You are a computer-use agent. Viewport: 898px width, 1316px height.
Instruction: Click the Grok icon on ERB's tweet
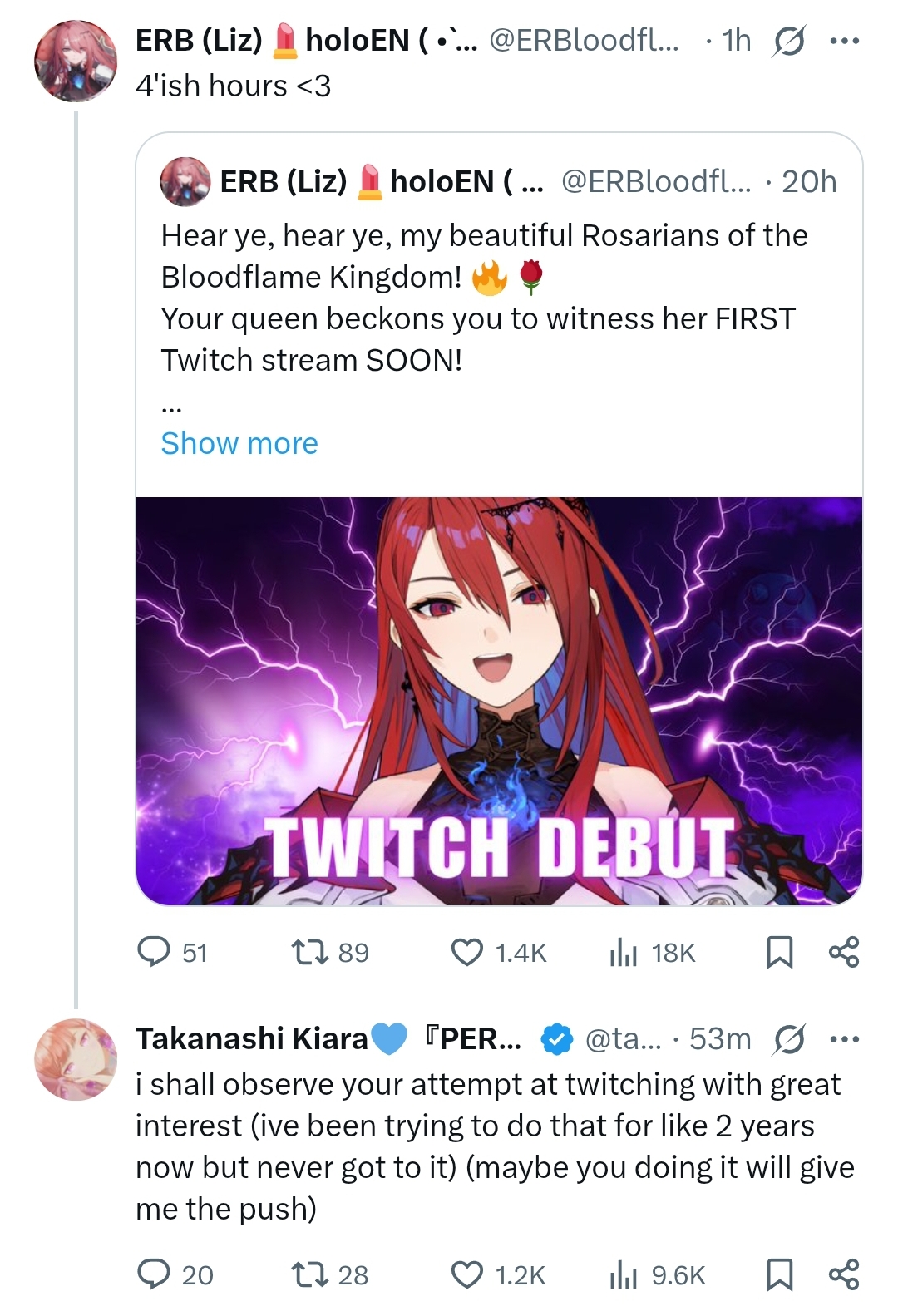(788, 40)
